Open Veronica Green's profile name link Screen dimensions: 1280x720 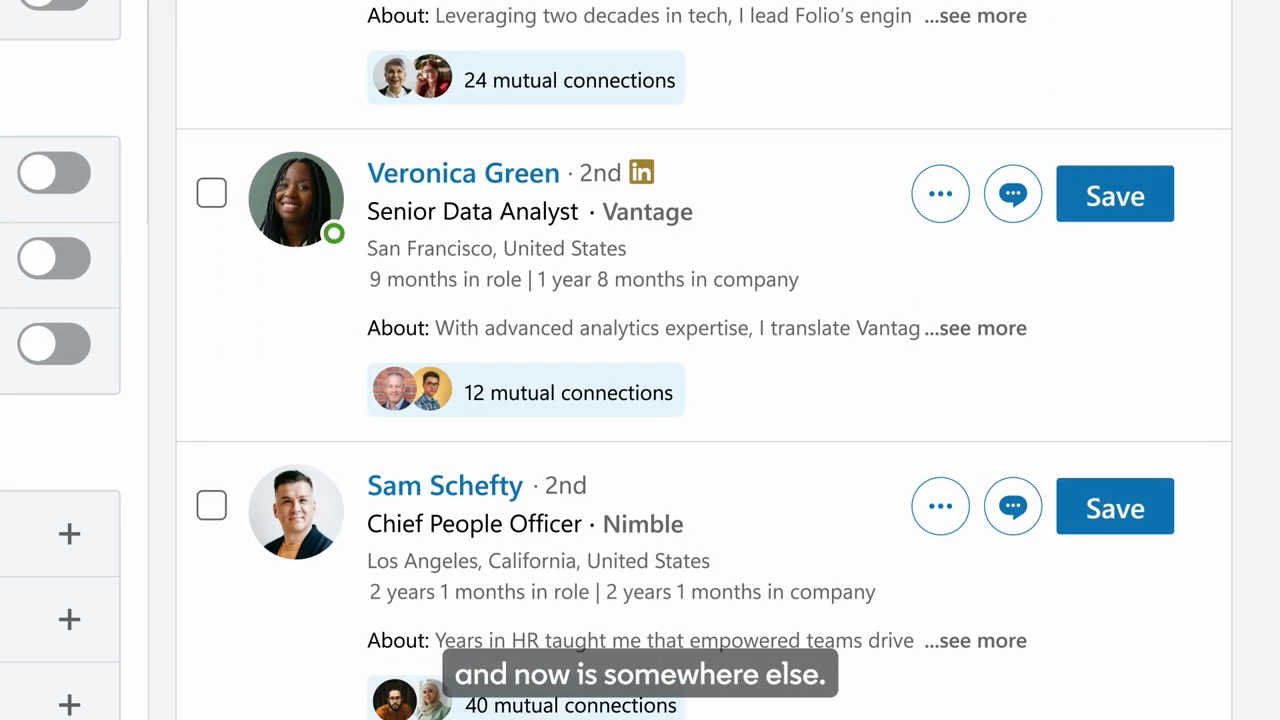463,173
